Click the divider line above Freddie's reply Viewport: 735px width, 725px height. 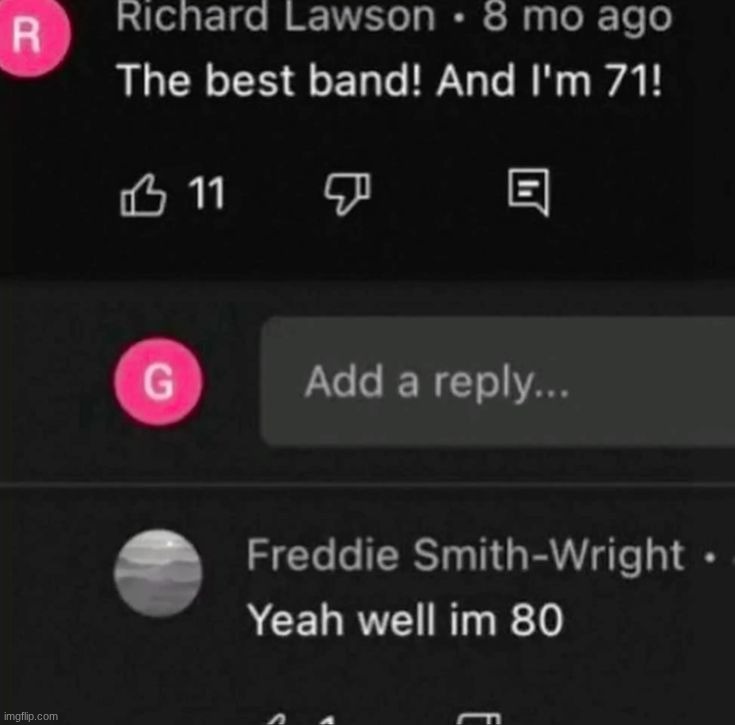tap(368, 485)
